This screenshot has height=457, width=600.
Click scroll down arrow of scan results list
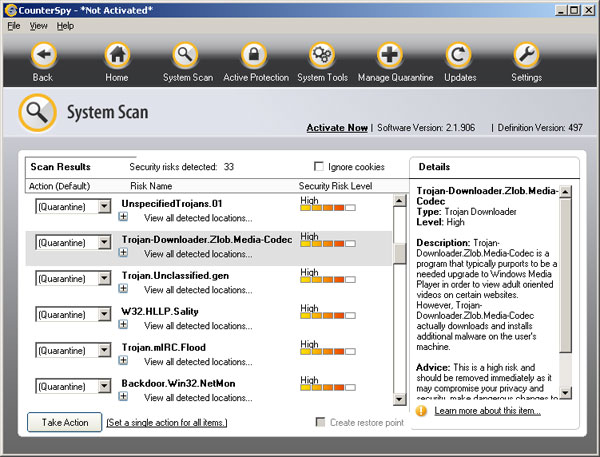(399, 399)
